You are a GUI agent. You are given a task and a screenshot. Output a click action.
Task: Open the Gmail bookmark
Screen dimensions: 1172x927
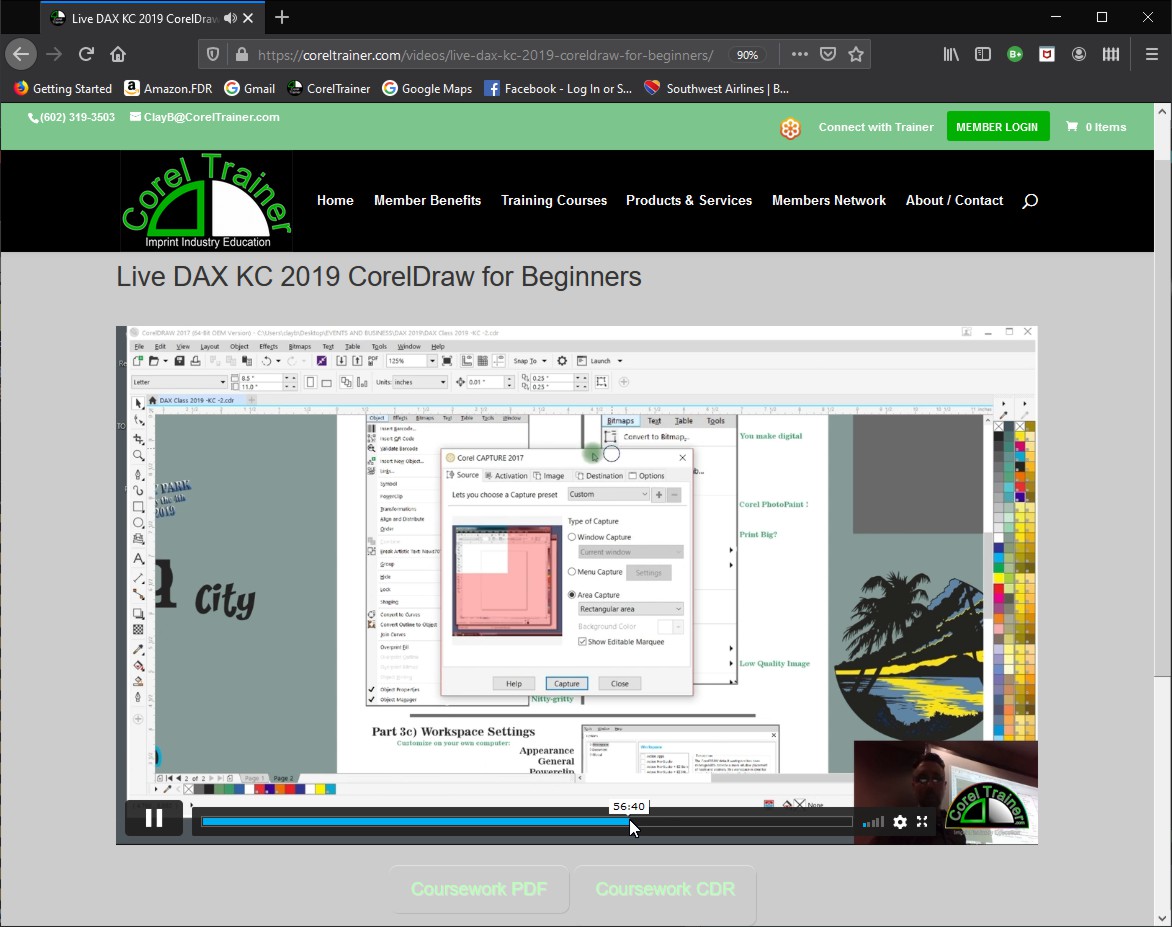(250, 88)
